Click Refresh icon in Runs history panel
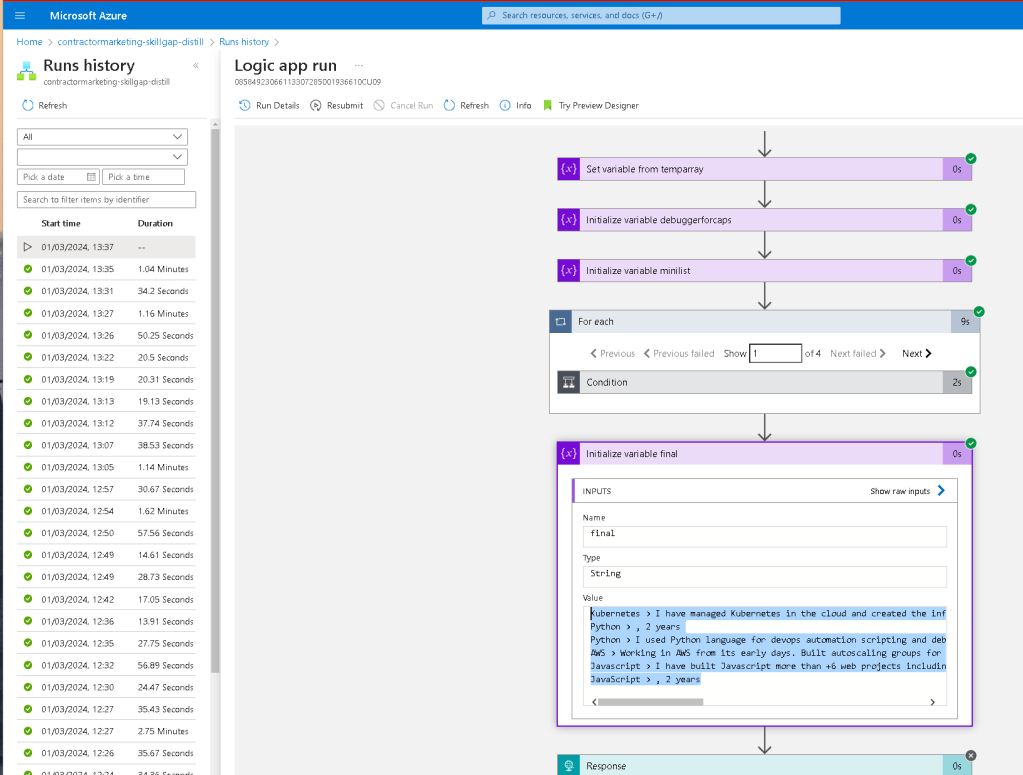 [x=27, y=106]
